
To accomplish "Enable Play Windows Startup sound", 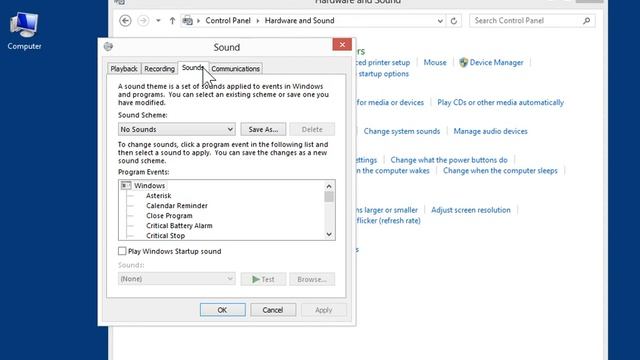I will 122,251.
